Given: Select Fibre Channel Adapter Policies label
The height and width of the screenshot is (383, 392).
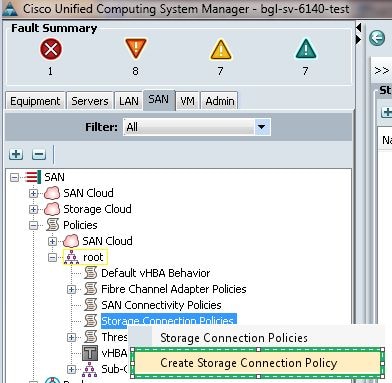Looking at the screenshot, I should click(174, 289).
